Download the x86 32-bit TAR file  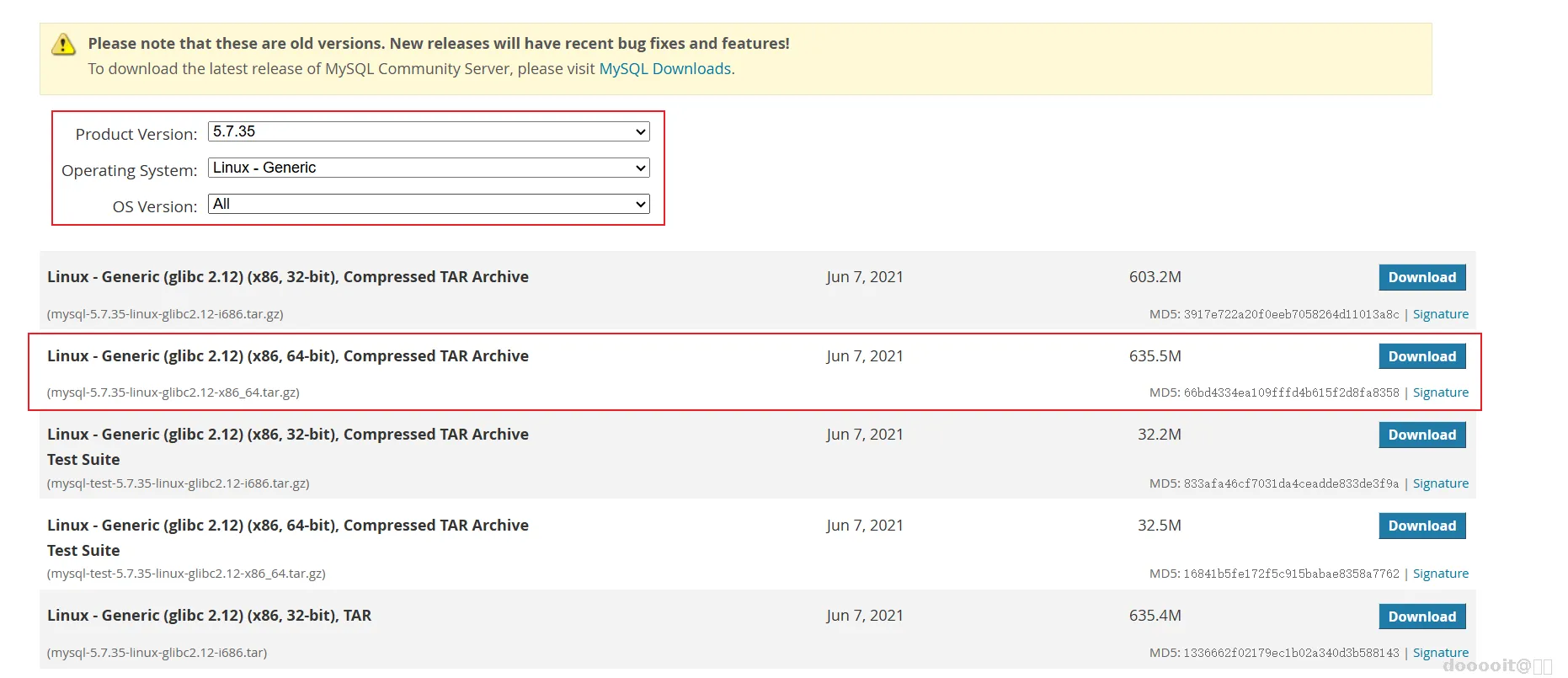pos(1421,617)
